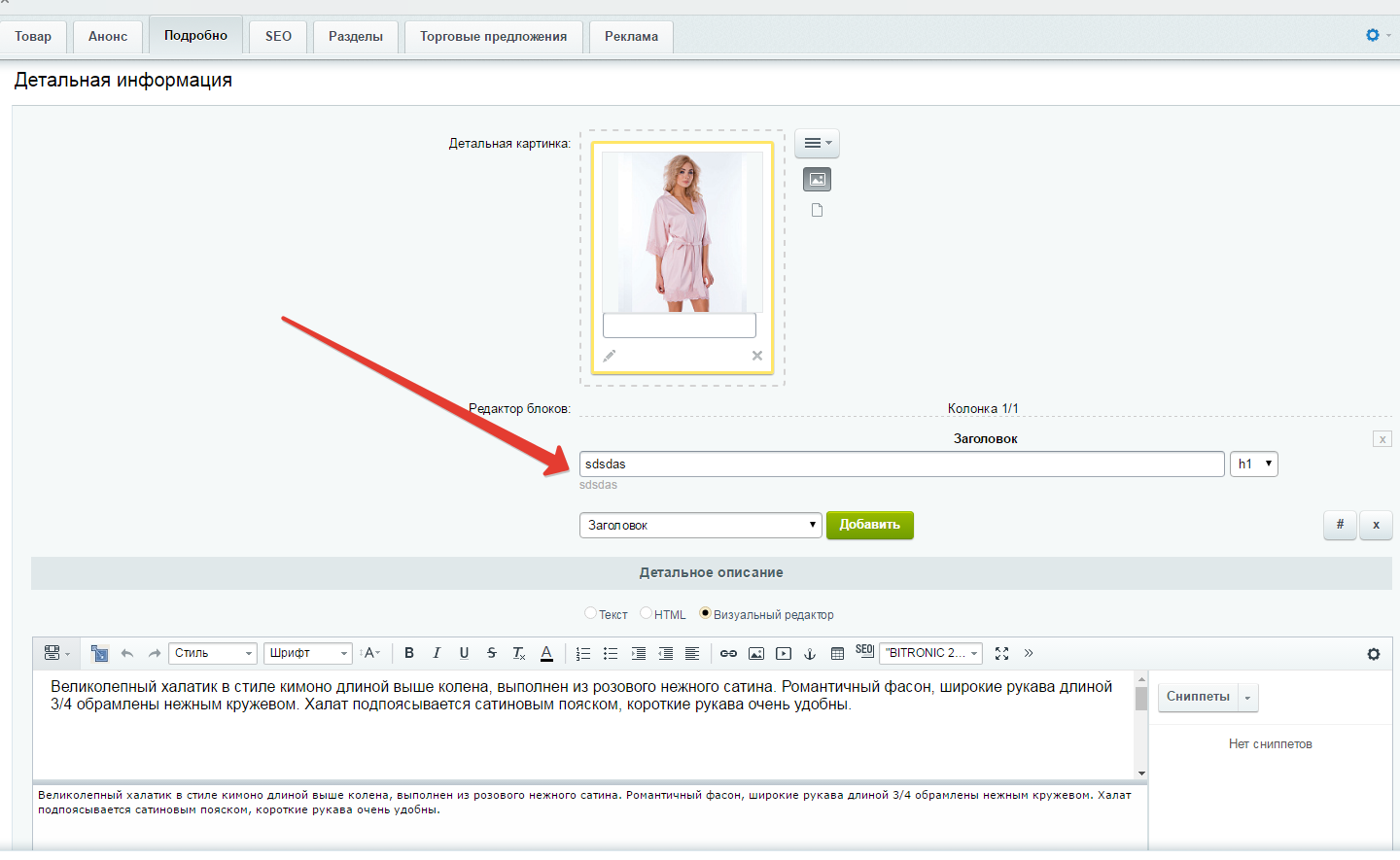The height and width of the screenshot is (860, 1400).
Task: Click the paste-from-Word toolbar icon
Action: pyautogui.click(x=99, y=653)
